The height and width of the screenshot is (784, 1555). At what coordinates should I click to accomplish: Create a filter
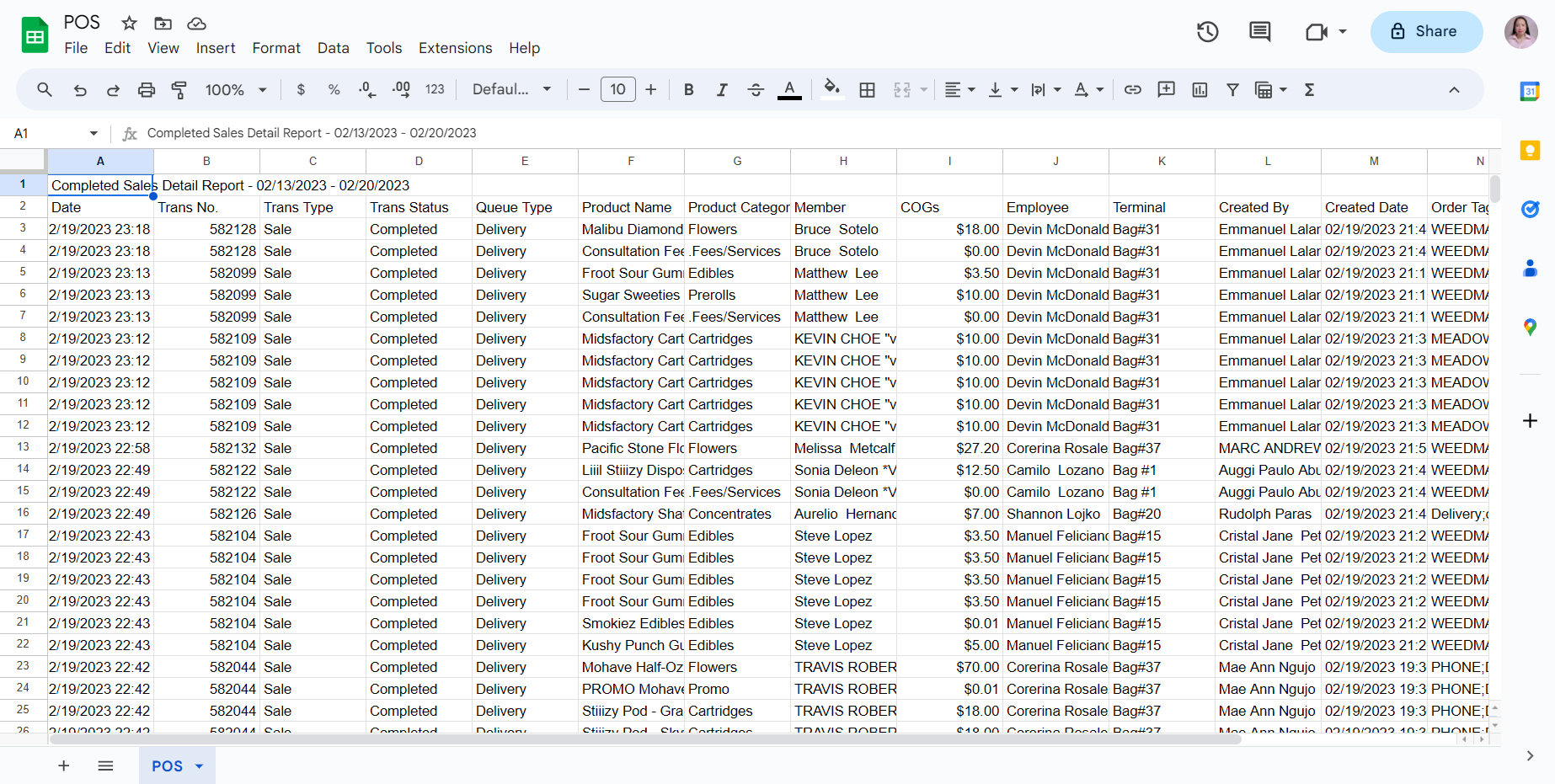1232,89
